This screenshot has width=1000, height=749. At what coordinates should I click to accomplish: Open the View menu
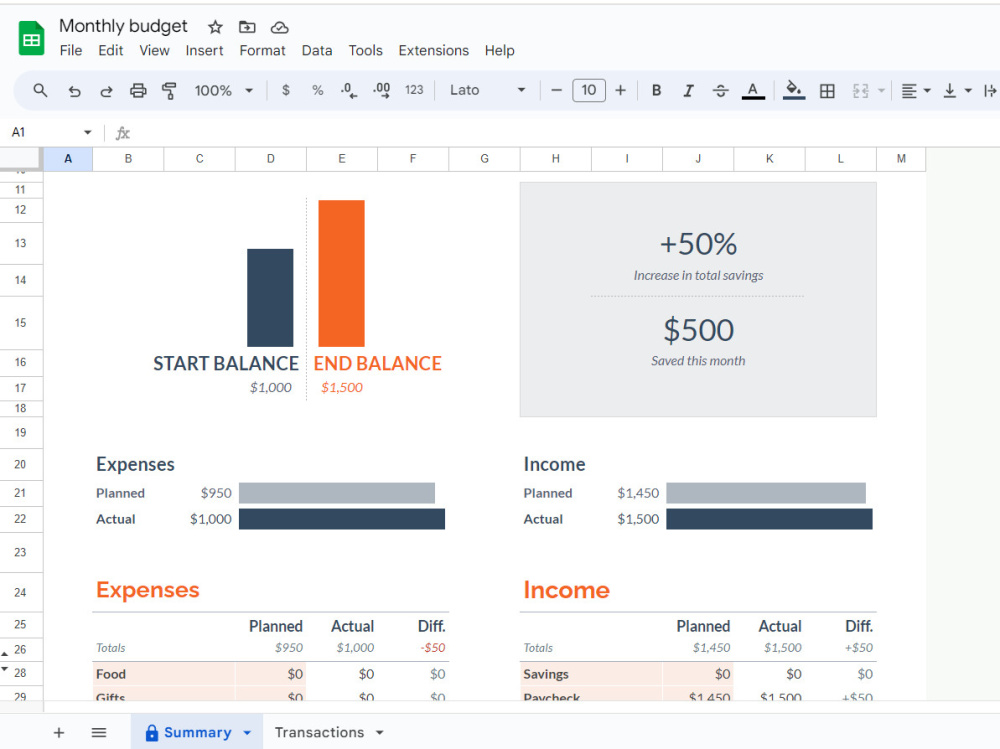coord(154,50)
